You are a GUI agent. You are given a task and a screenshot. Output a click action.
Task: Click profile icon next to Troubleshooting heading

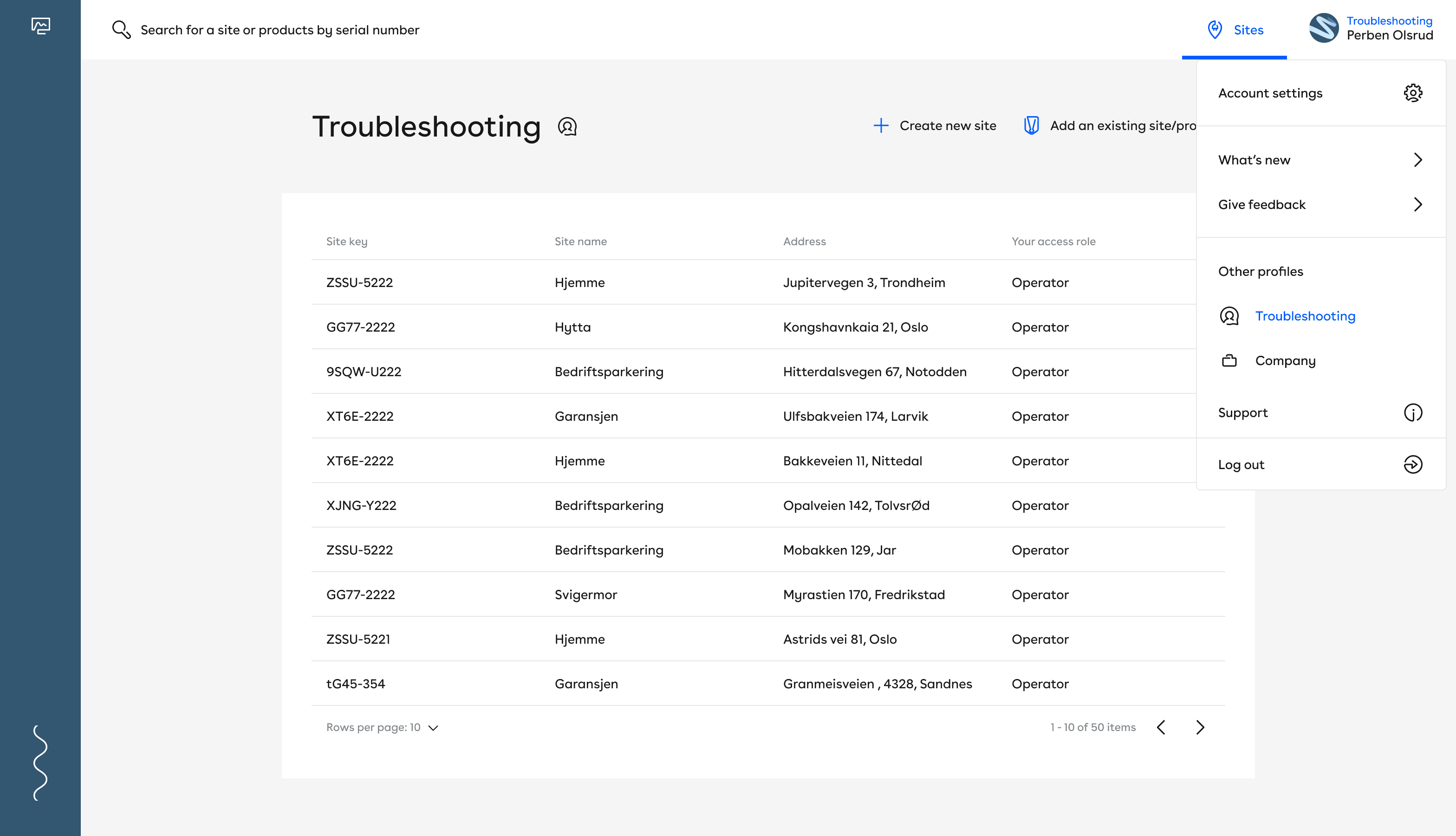click(x=567, y=126)
